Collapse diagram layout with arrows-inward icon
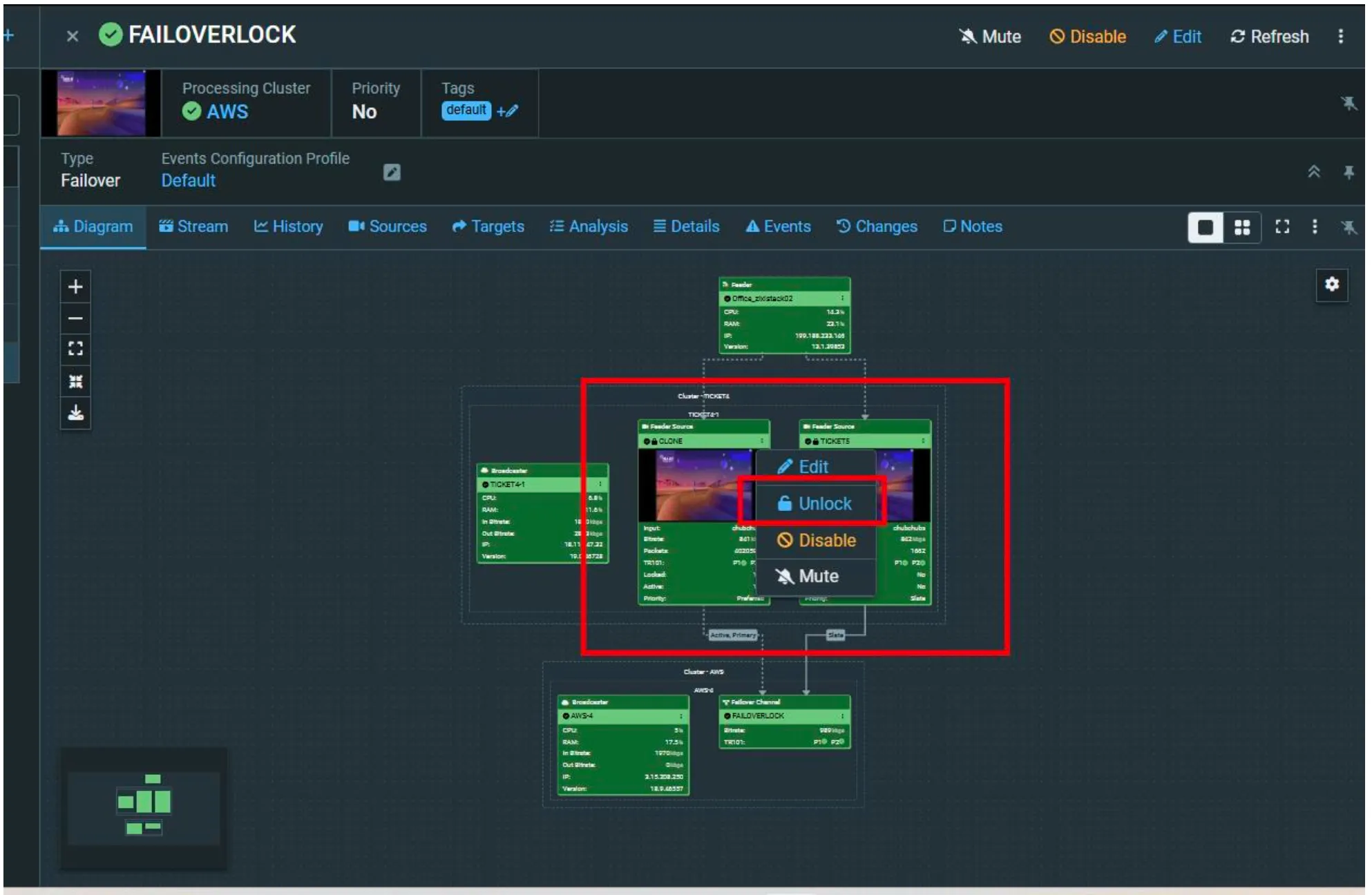 (x=76, y=381)
